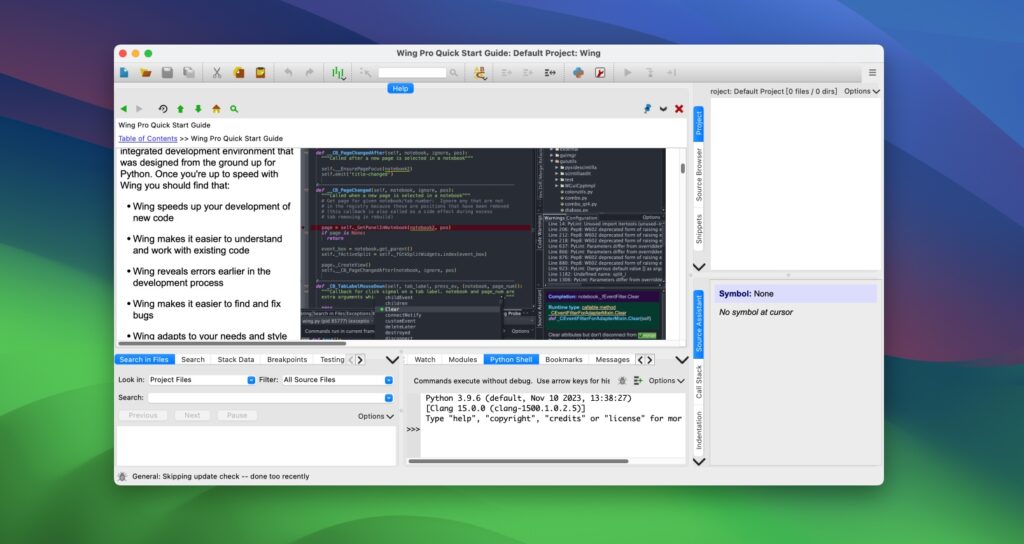
Task: Click the help page horizontal scrollbar
Action: (x=232, y=343)
